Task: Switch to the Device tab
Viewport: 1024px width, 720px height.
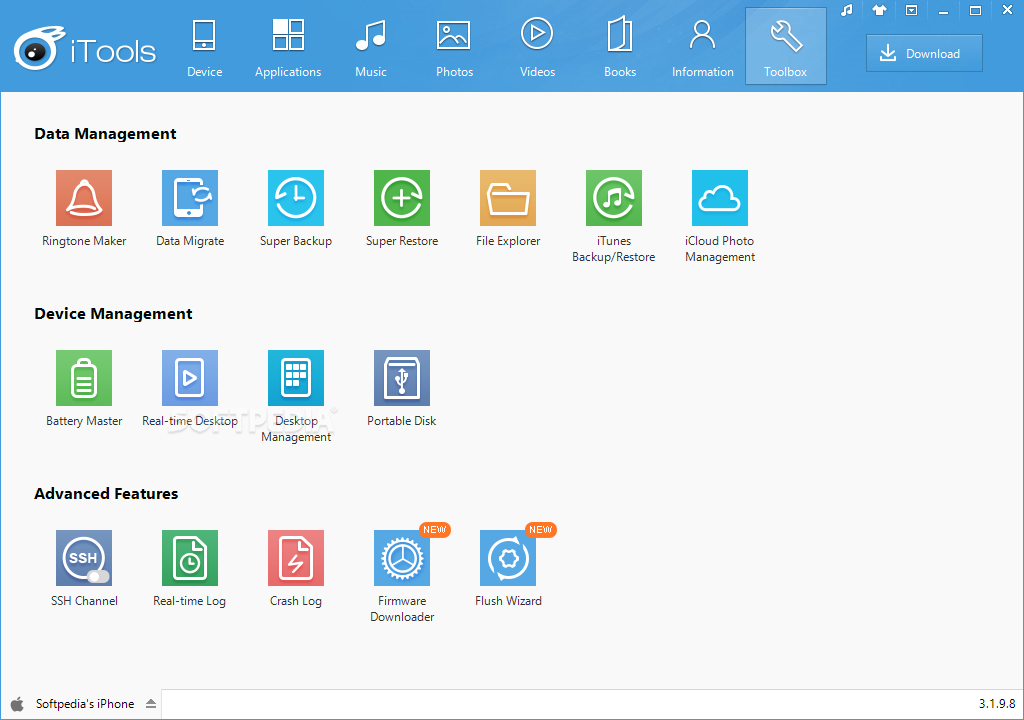Action: pyautogui.click(x=204, y=47)
